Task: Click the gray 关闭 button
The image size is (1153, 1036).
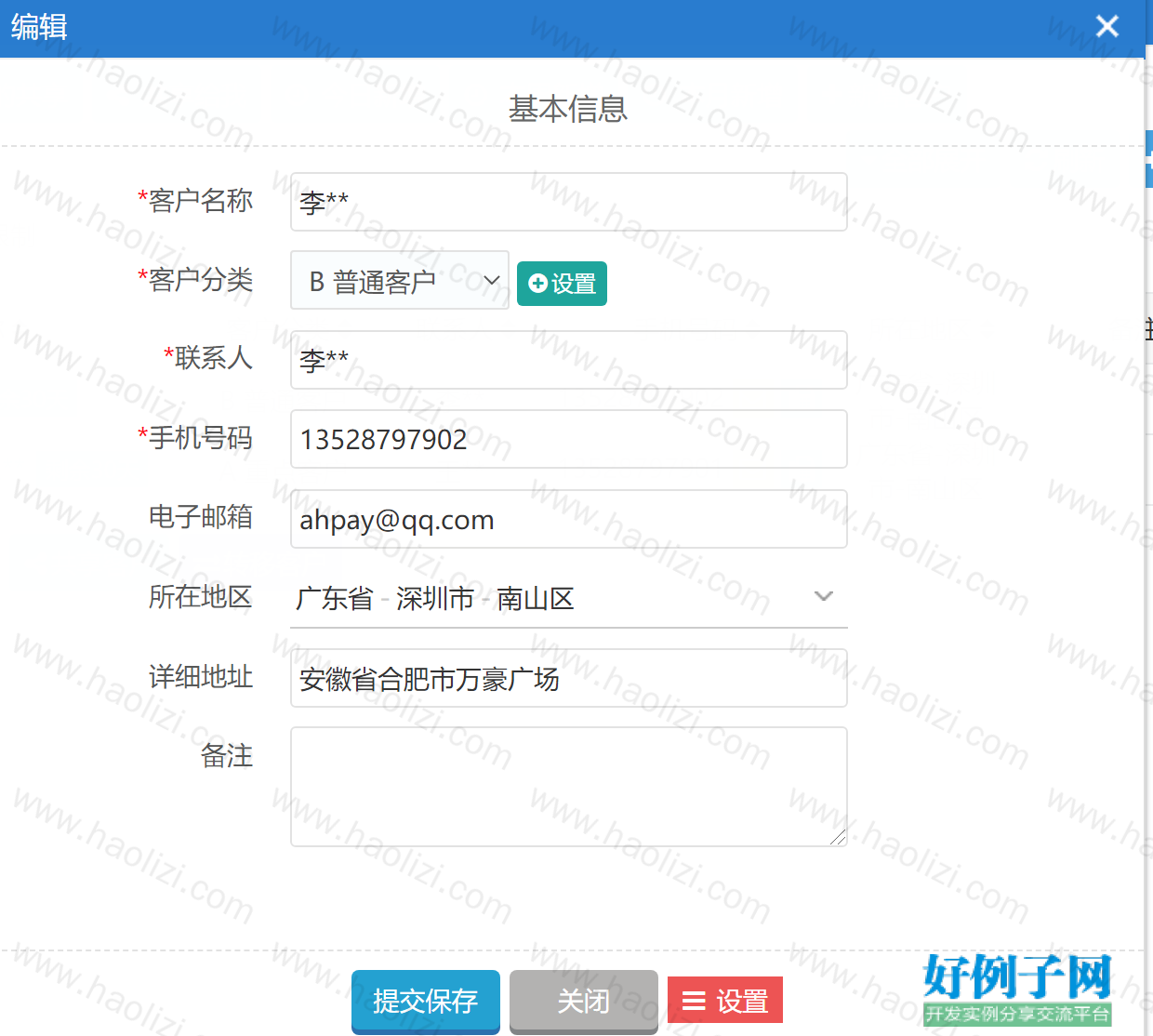Action: click(x=584, y=1001)
